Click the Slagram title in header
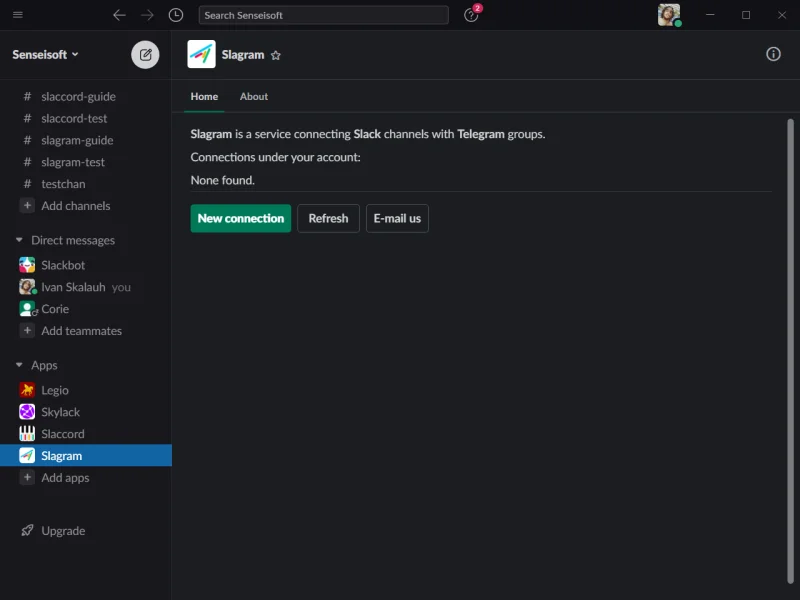This screenshot has height=600, width=800. coord(243,55)
